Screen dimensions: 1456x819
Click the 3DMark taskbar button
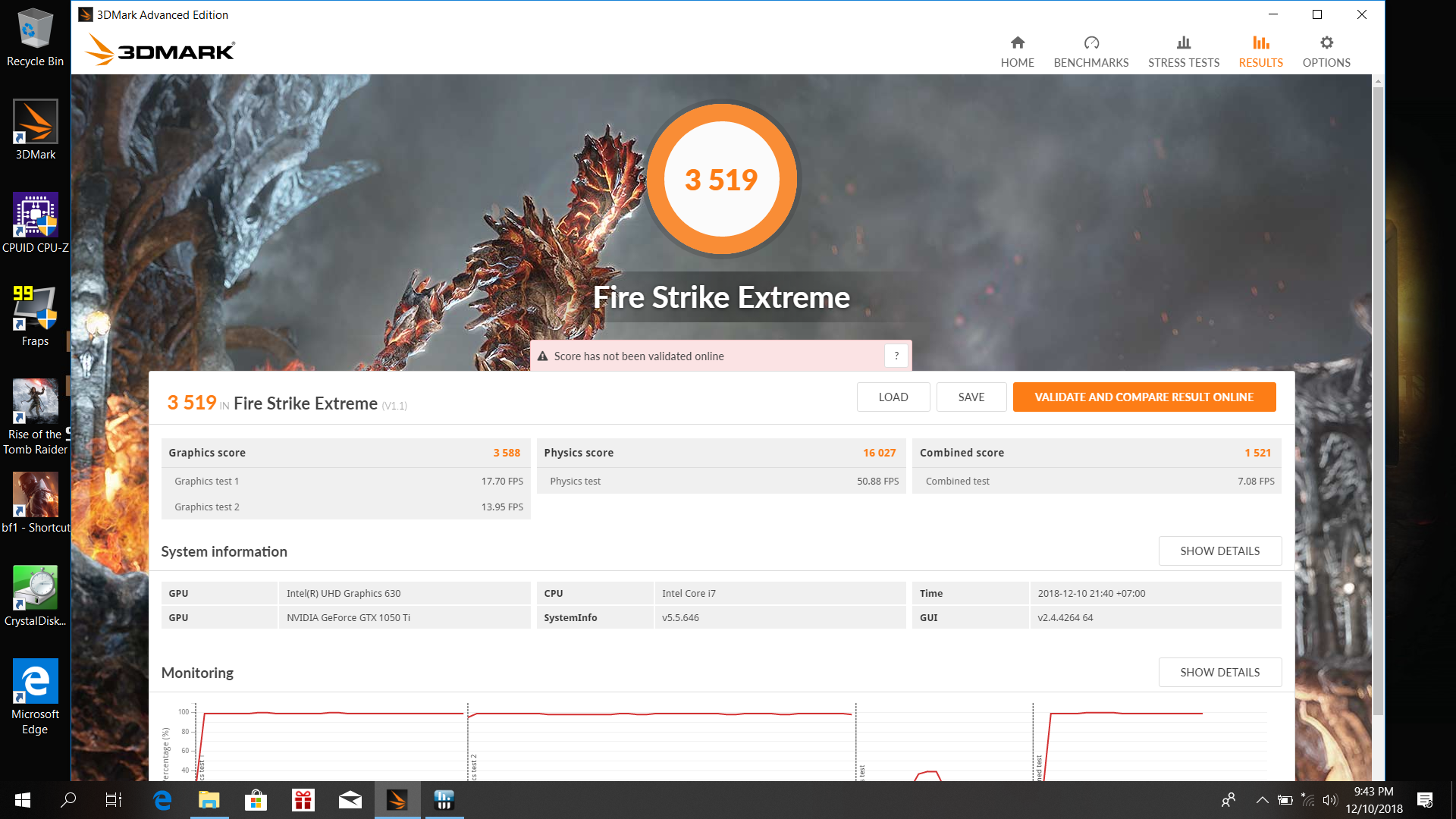point(397,800)
